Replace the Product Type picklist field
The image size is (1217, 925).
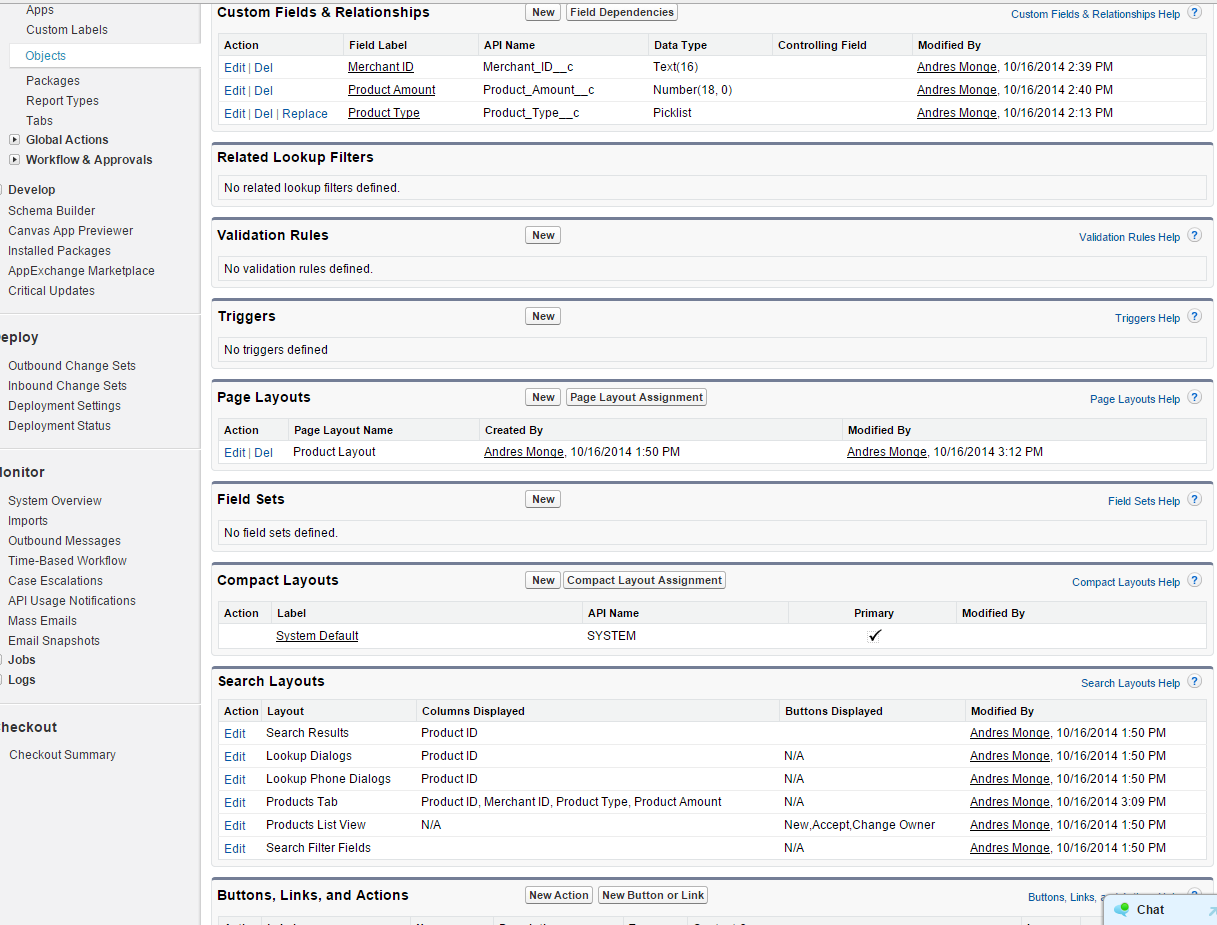(x=305, y=114)
